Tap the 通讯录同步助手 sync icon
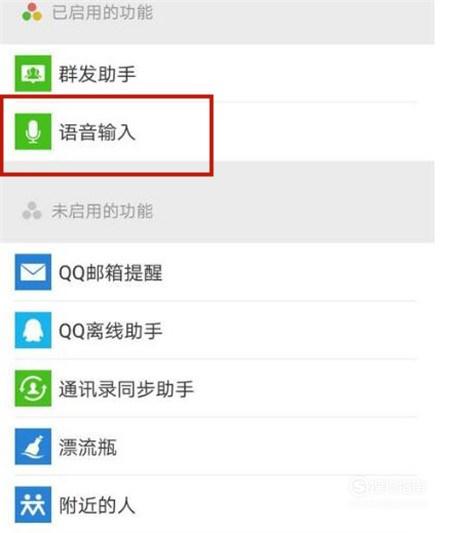This screenshot has width=450, height=533. coord(33,388)
